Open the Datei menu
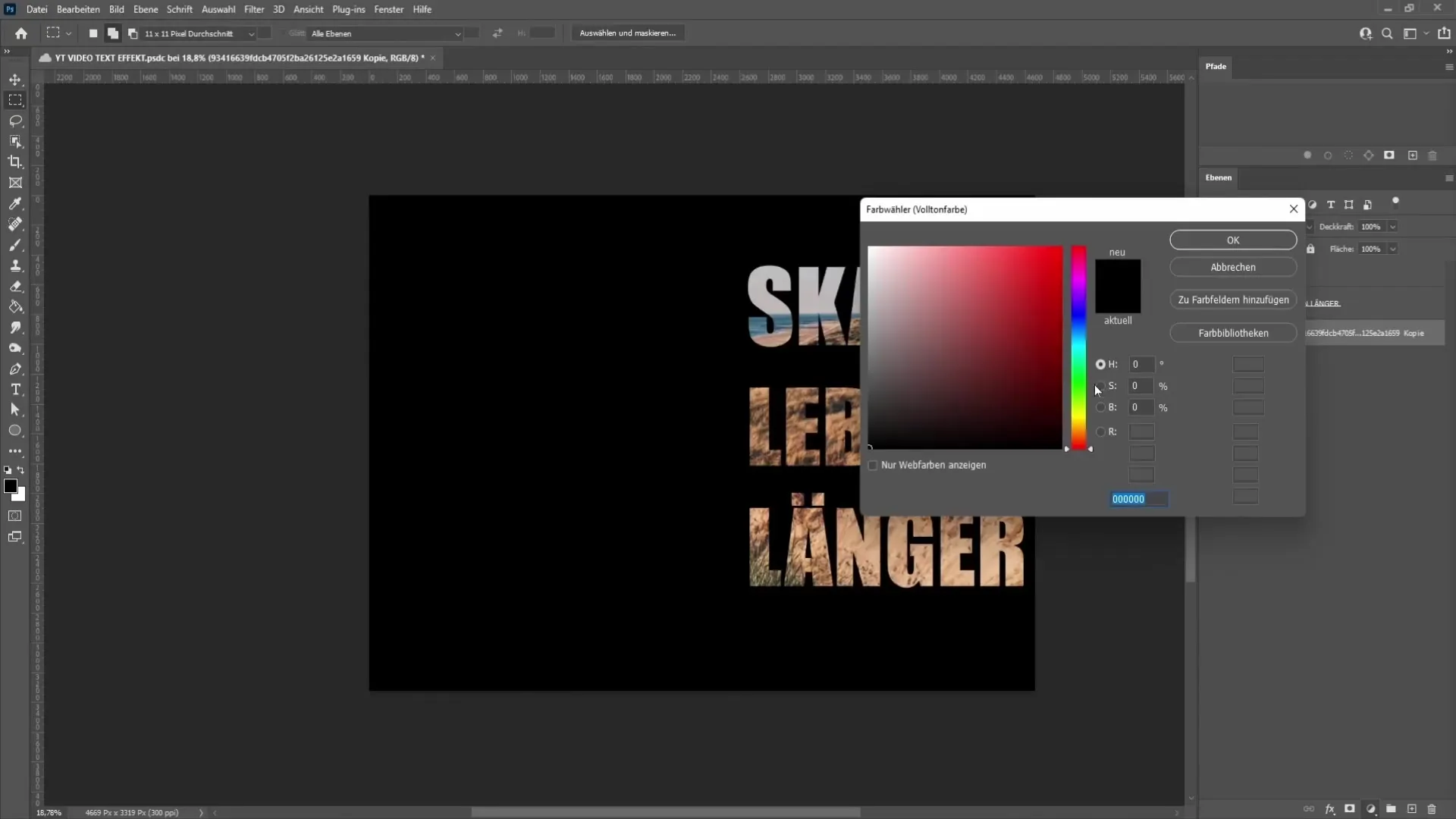 click(x=36, y=9)
